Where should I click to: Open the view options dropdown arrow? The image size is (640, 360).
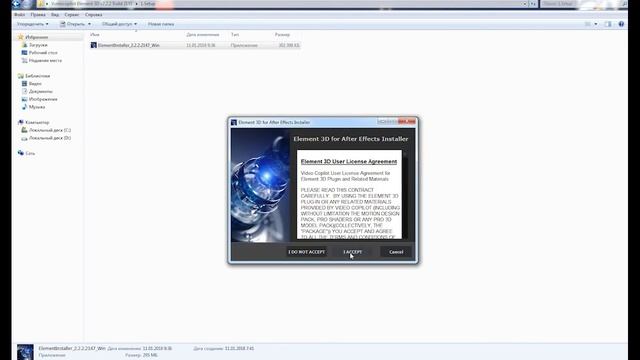click(x=596, y=24)
